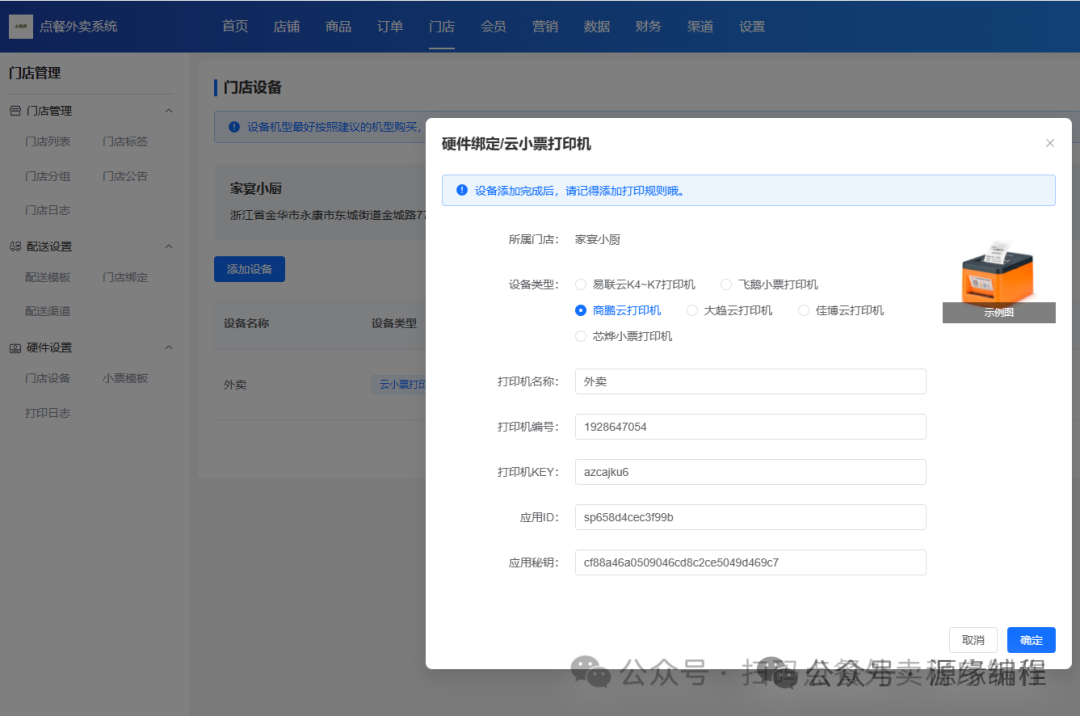Open the 营销 top navigation tab

545,26
